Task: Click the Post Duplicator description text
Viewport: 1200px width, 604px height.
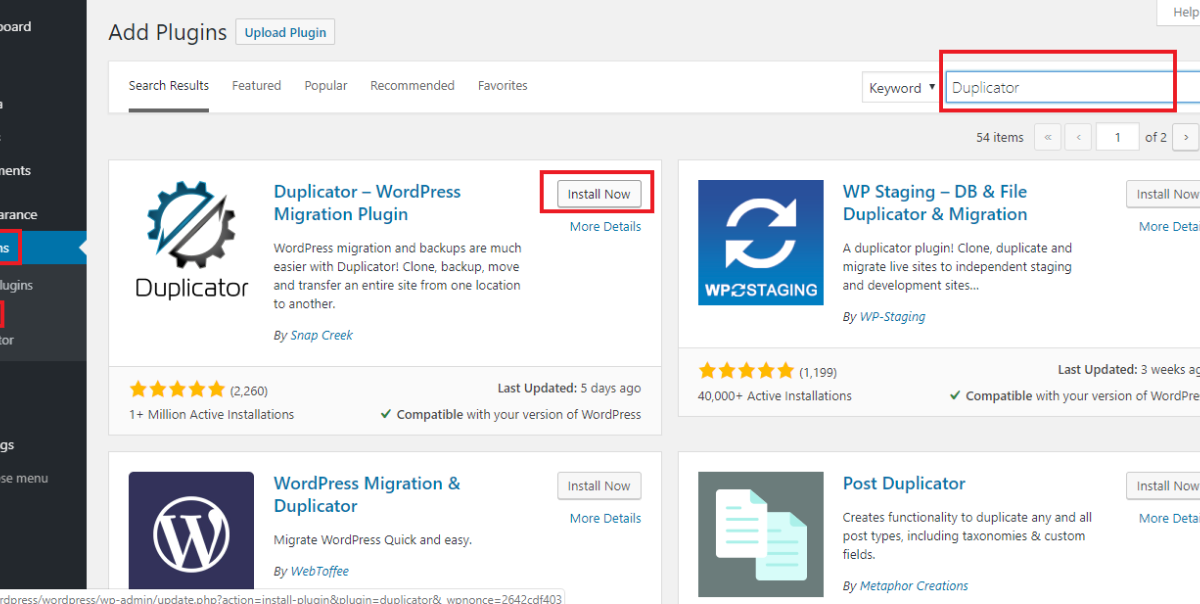Action: click(x=968, y=536)
